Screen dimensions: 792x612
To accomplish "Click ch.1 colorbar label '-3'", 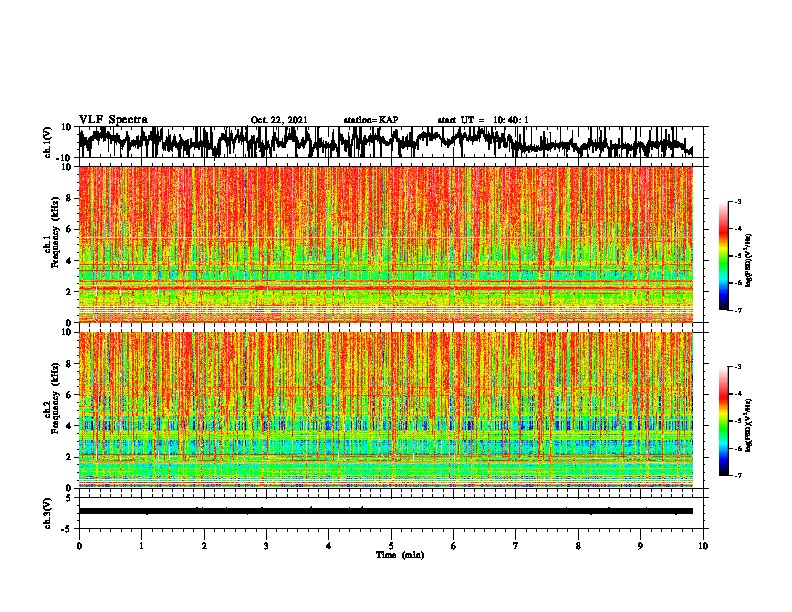I will pos(738,201).
